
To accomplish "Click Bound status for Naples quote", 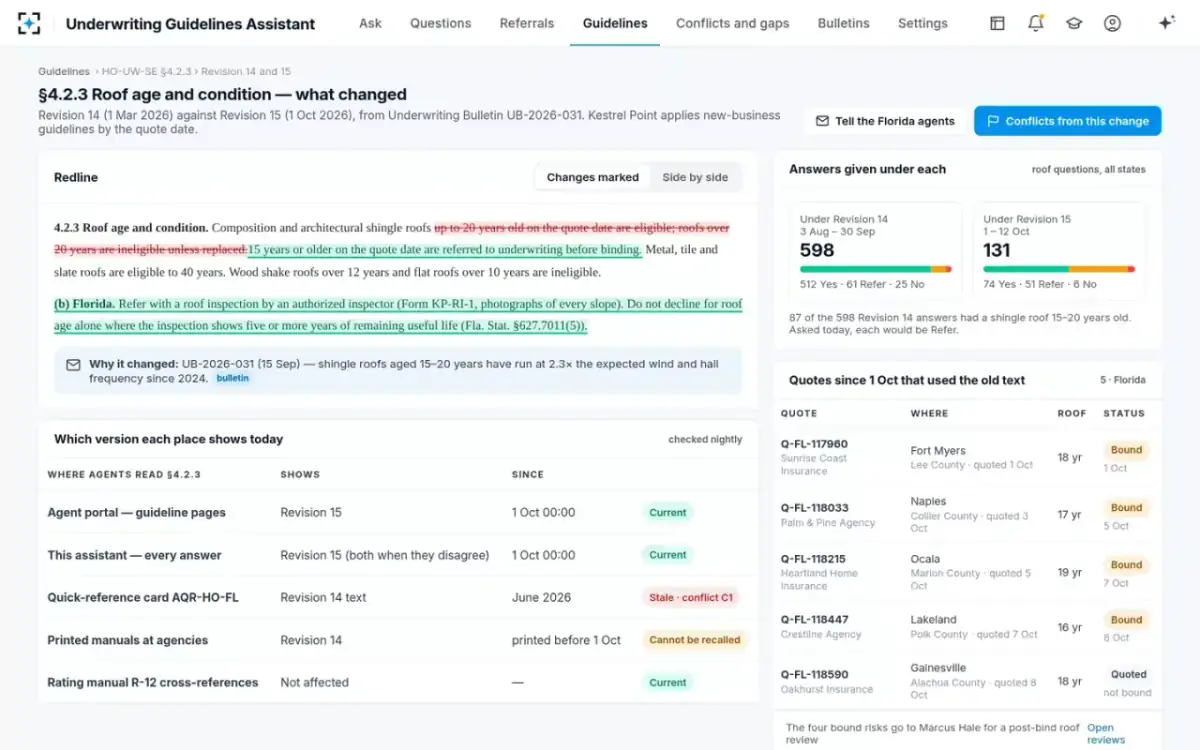I will (x=1126, y=508).
